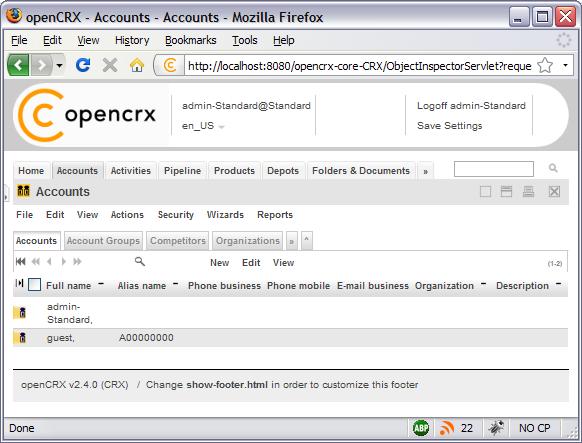
Task: Go back with the green Back arrow
Action: pyautogui.click(x=18, y=65)
